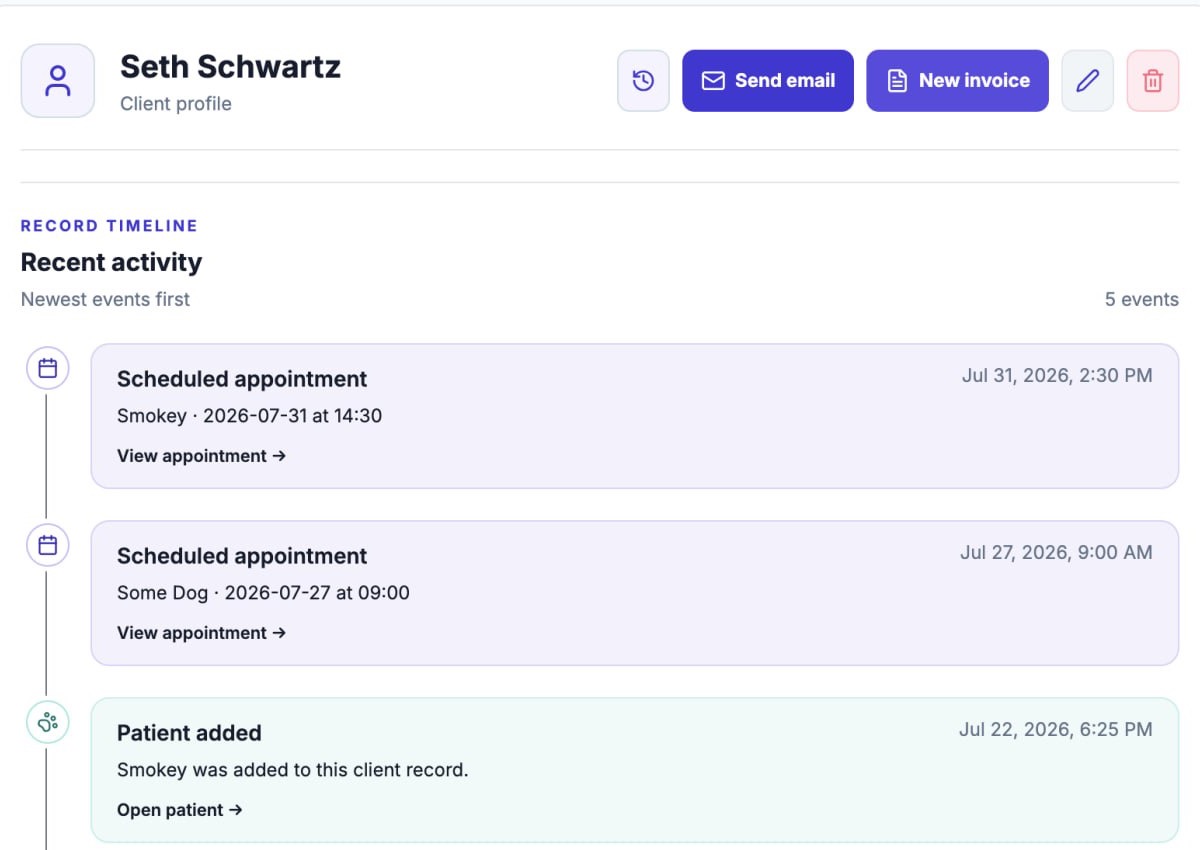Click the Jul 31, 2026, 2:30 PM timestamp

coord(1057,376)
